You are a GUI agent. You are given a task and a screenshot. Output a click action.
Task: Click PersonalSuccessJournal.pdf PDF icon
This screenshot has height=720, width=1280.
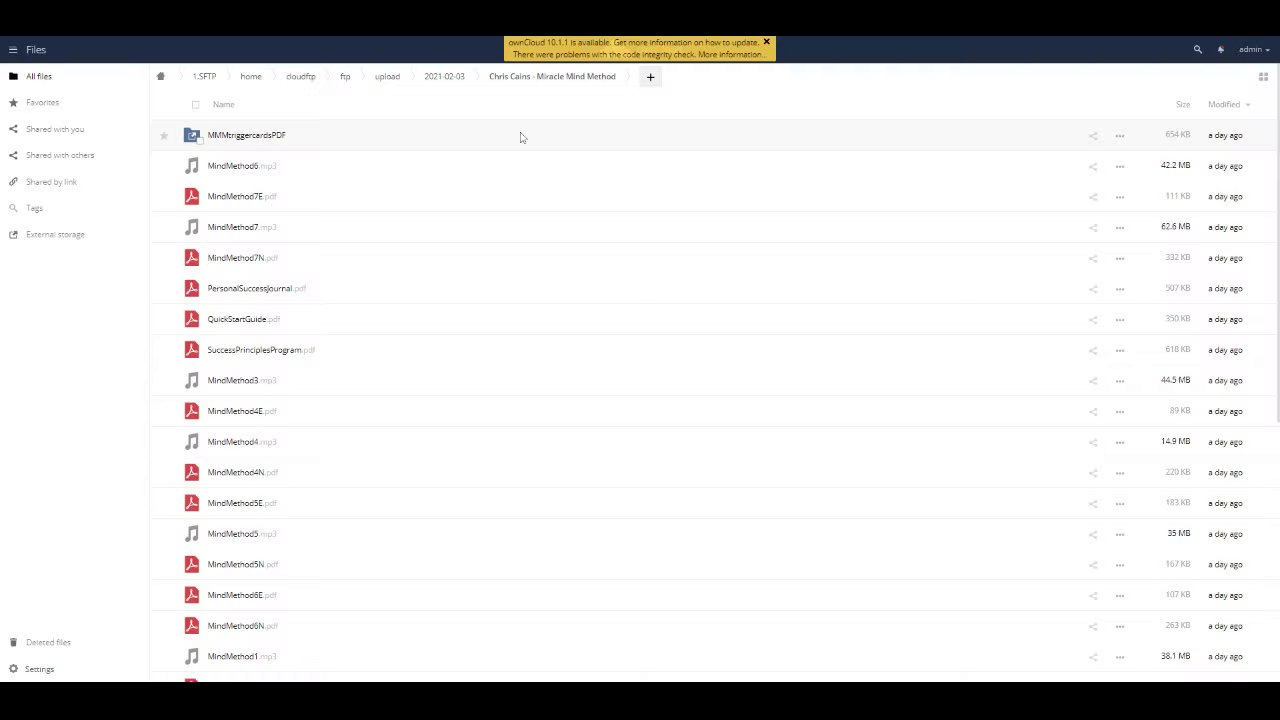[x=192, y=288]
